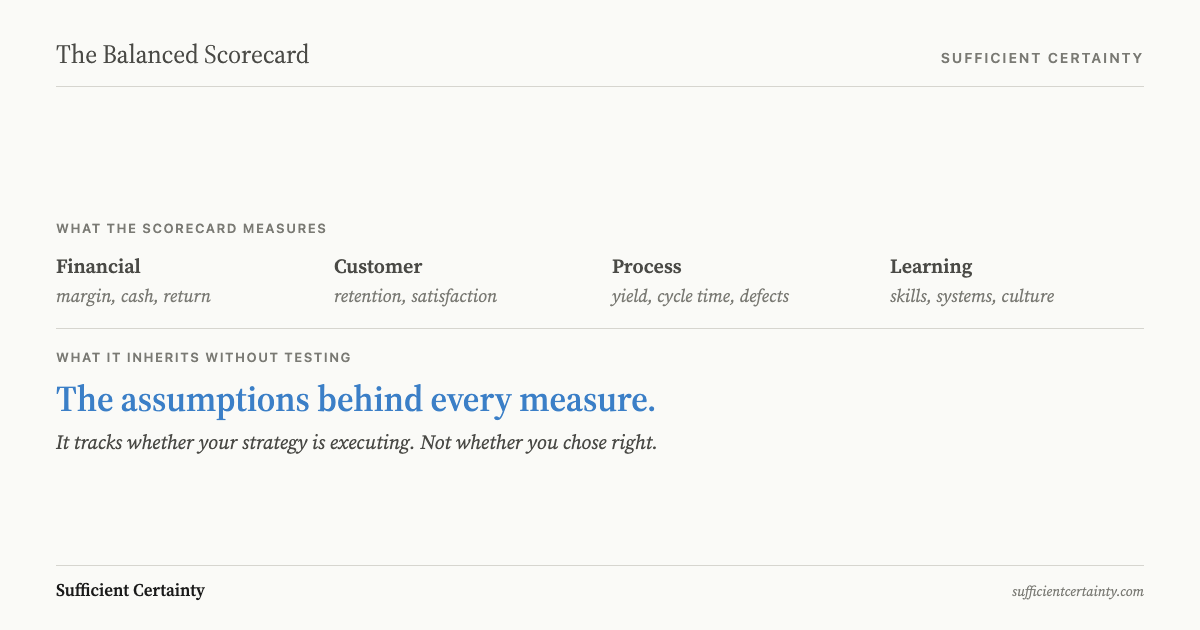The width and height of the screenshot is (1200, 630).
Task: Click the Financial column heading
Action: pyautogui.click(x=98, y=266)
